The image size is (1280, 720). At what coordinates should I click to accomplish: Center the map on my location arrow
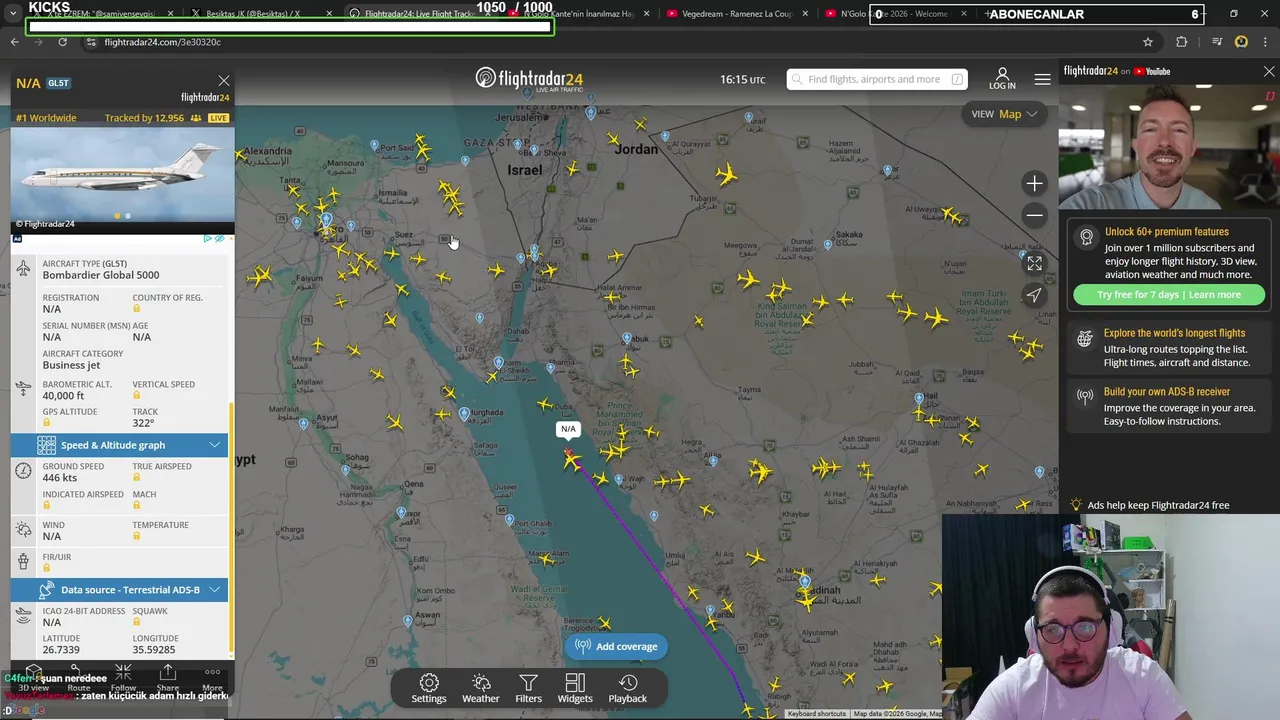(1034, 294)
